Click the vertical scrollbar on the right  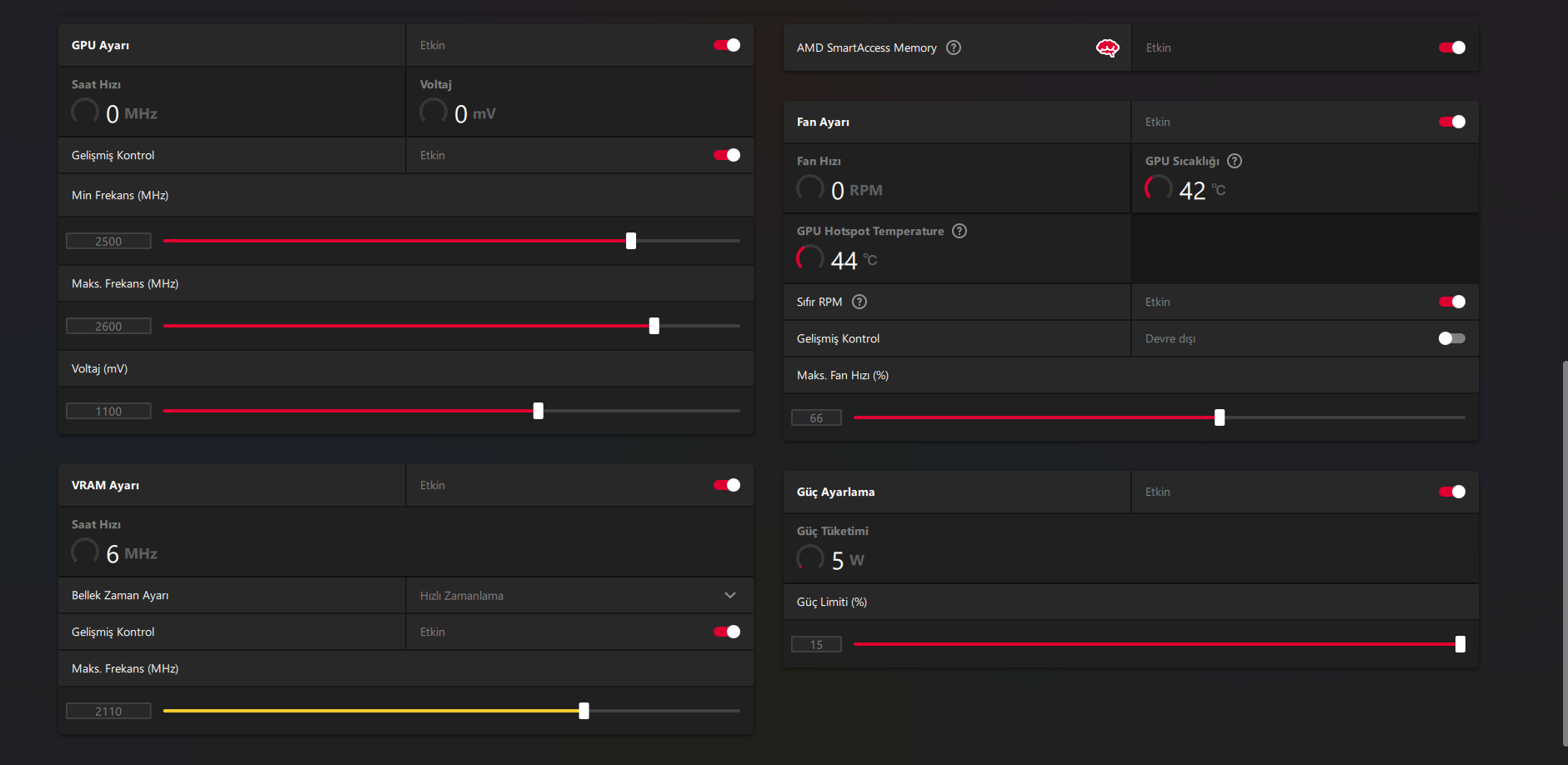1565,550
